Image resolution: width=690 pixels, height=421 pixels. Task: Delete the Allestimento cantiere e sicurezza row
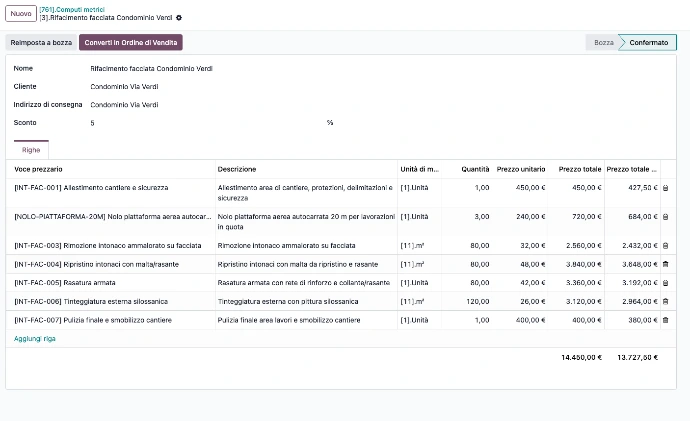(x=665, y=188)
